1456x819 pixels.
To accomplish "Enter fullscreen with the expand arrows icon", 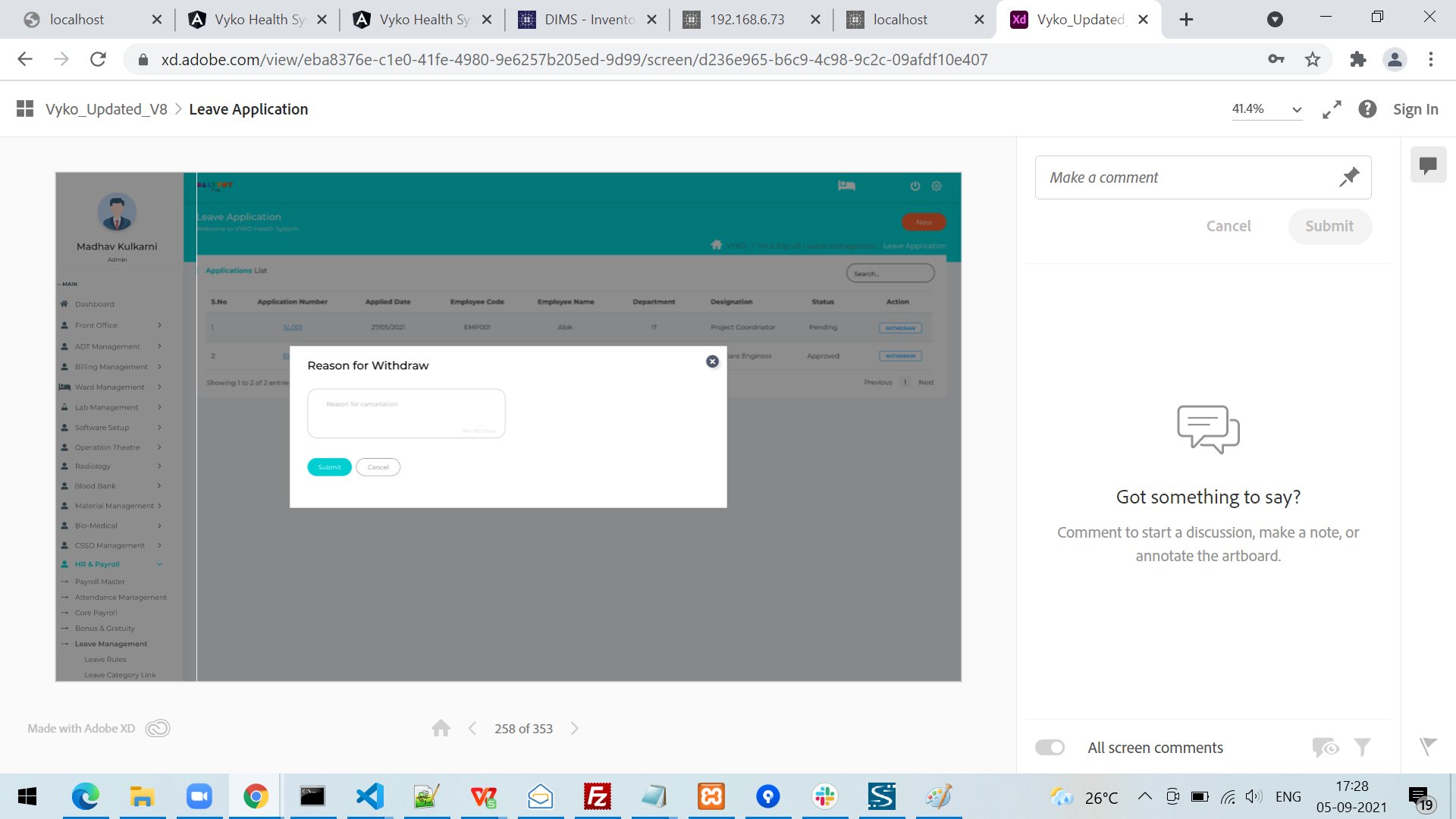I will coord(1332,109).
